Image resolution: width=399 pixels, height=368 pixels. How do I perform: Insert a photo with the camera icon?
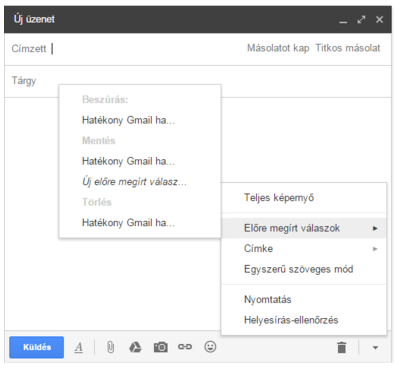pos(161,347)
